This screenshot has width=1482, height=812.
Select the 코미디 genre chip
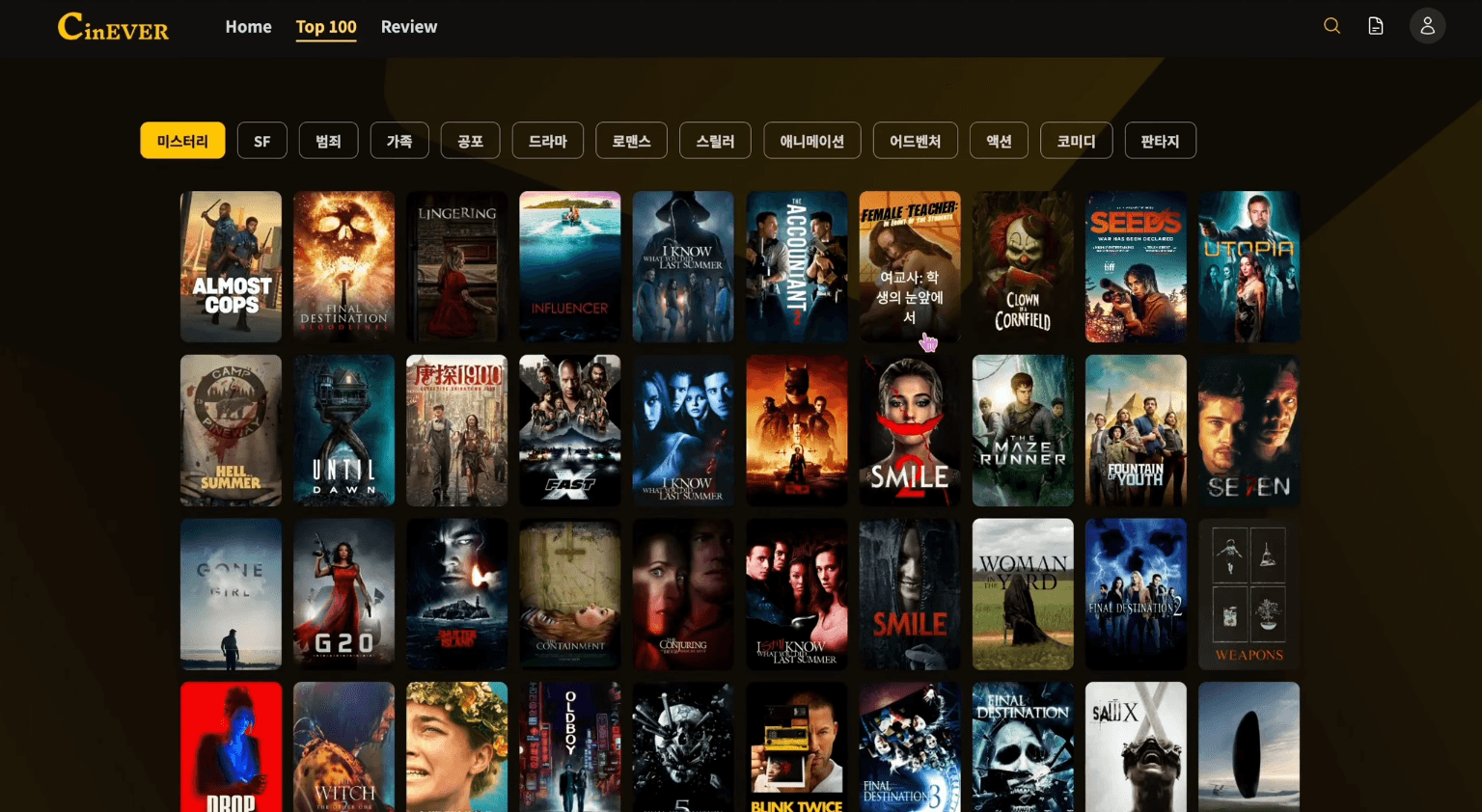click(1076, 140)
